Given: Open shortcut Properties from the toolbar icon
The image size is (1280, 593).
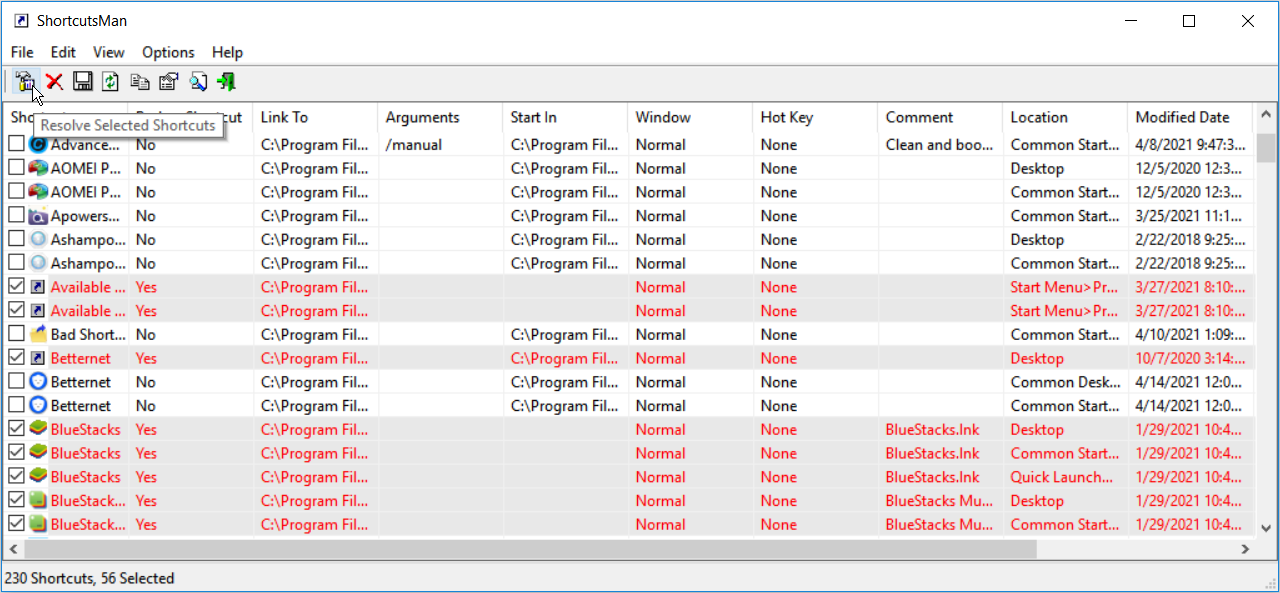Looking at the screenshot, I should point(169,82).
